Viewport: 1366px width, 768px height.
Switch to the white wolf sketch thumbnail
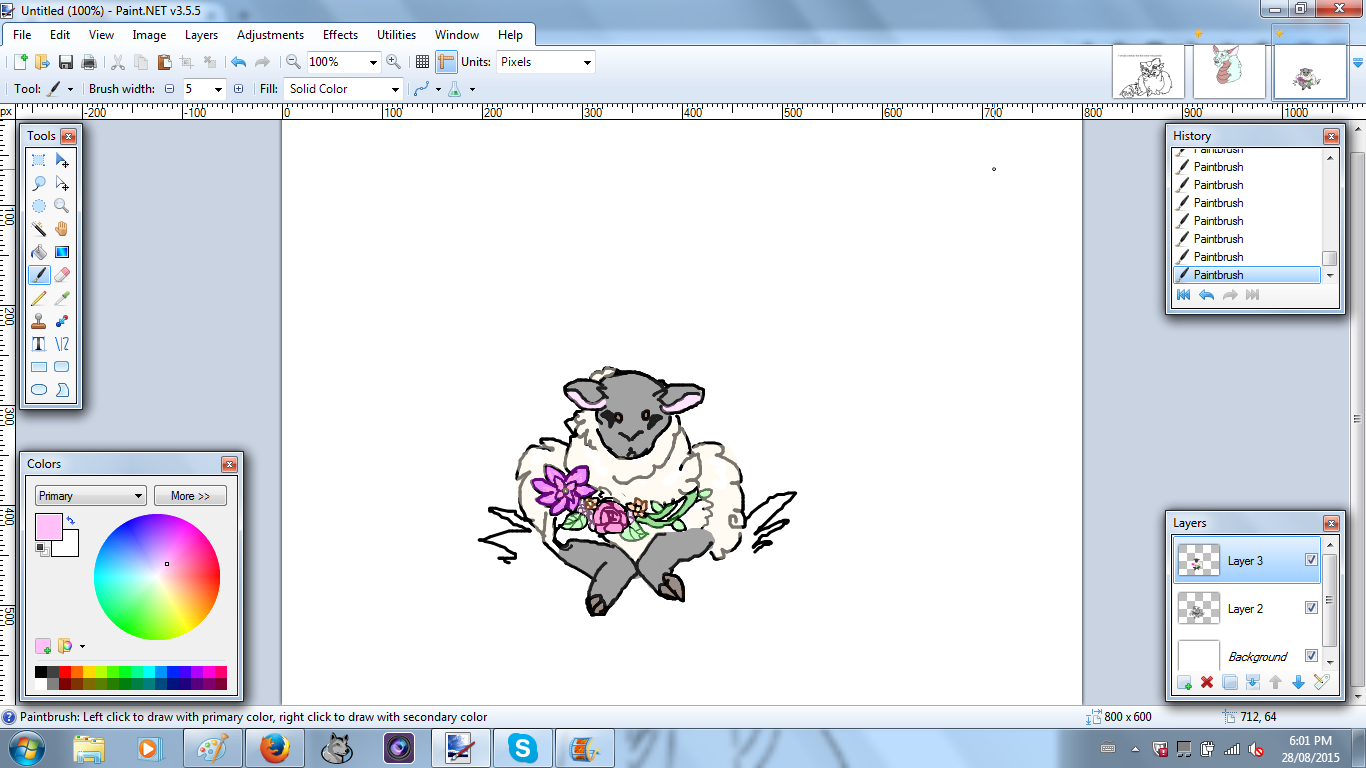pyautogui.click(x=1148, y=72)
